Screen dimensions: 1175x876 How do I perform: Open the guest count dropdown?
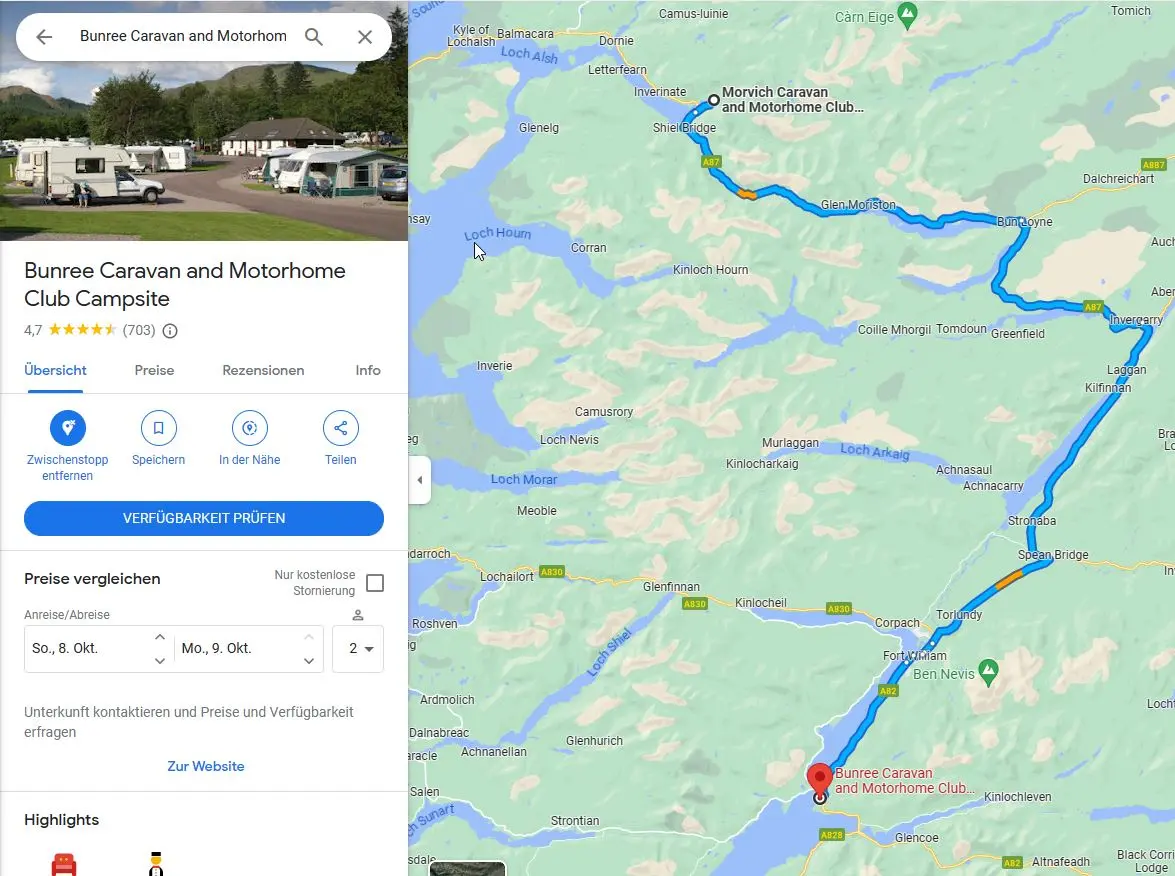click(358, 649)
